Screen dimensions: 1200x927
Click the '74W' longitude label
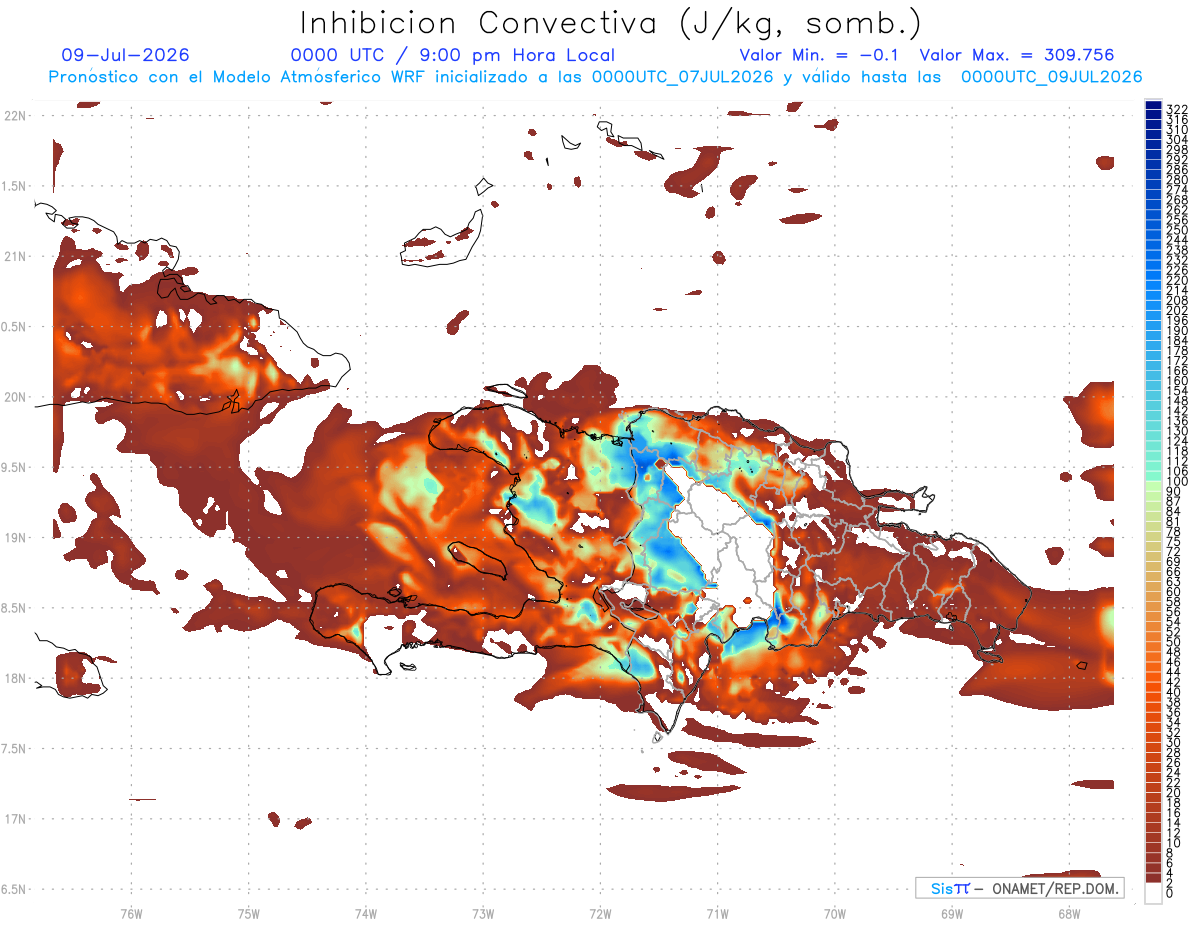click(x=365, y=913)
